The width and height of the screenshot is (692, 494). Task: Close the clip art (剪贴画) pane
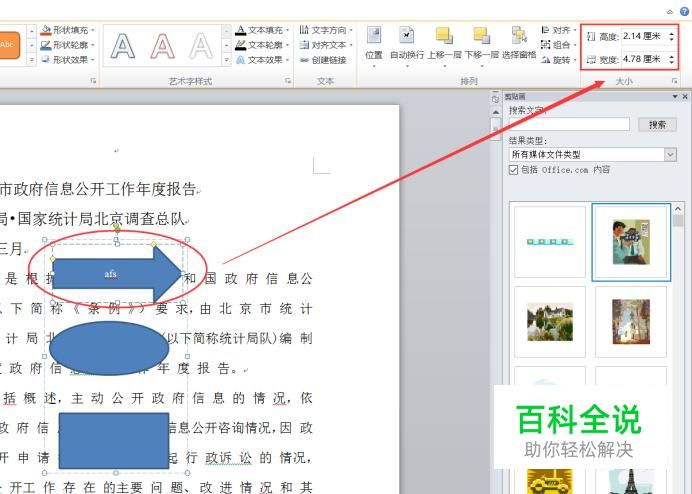click(x=685, y=96)
